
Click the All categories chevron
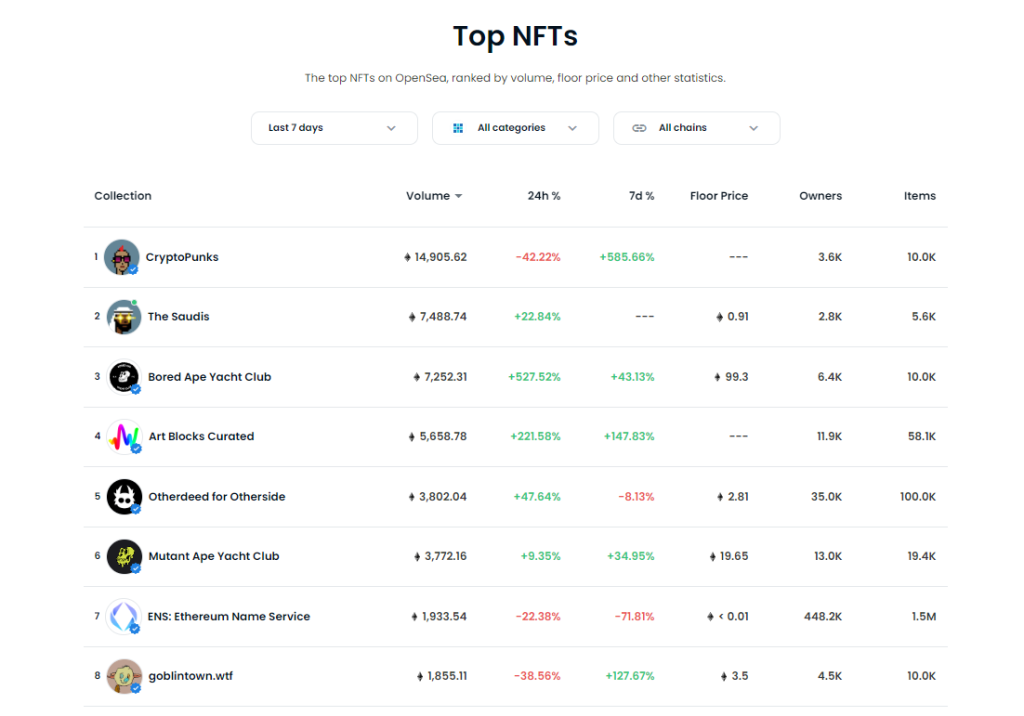pyautogui.click(x=572, y=128)
